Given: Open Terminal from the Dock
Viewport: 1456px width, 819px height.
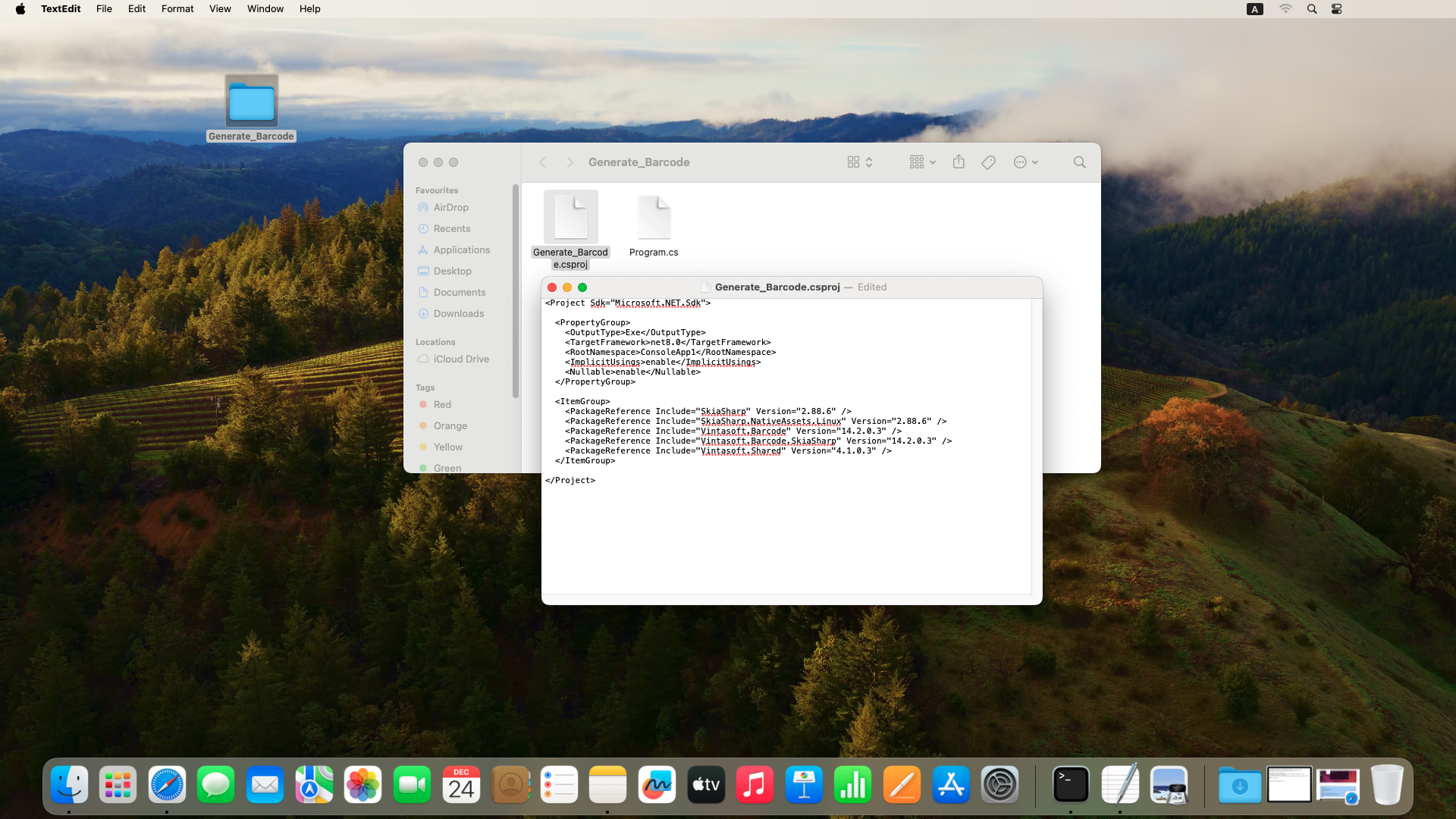Looking at the screenshot, I should 1070,785.
